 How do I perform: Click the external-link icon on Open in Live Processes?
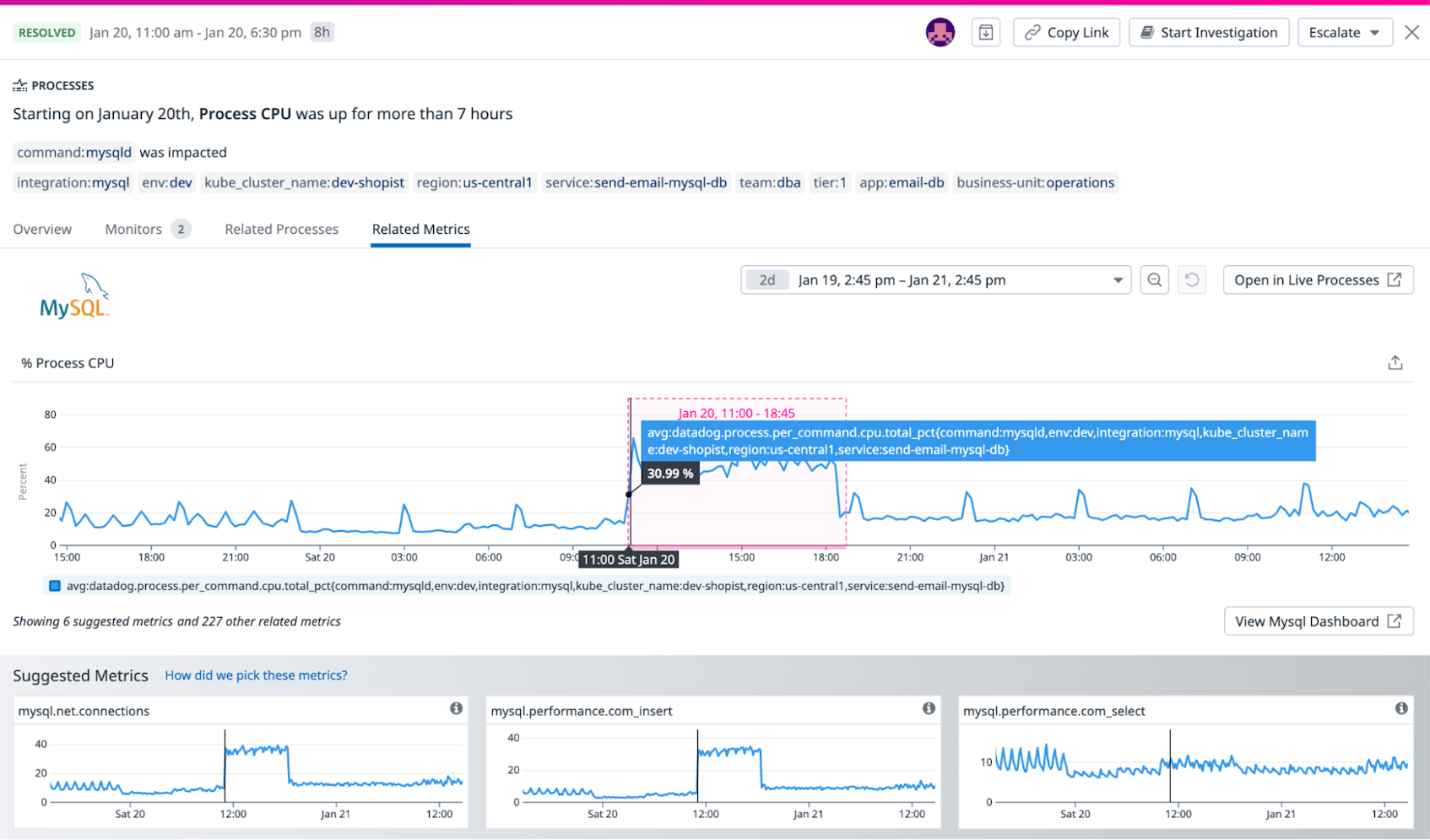[x=1395, y=279]
